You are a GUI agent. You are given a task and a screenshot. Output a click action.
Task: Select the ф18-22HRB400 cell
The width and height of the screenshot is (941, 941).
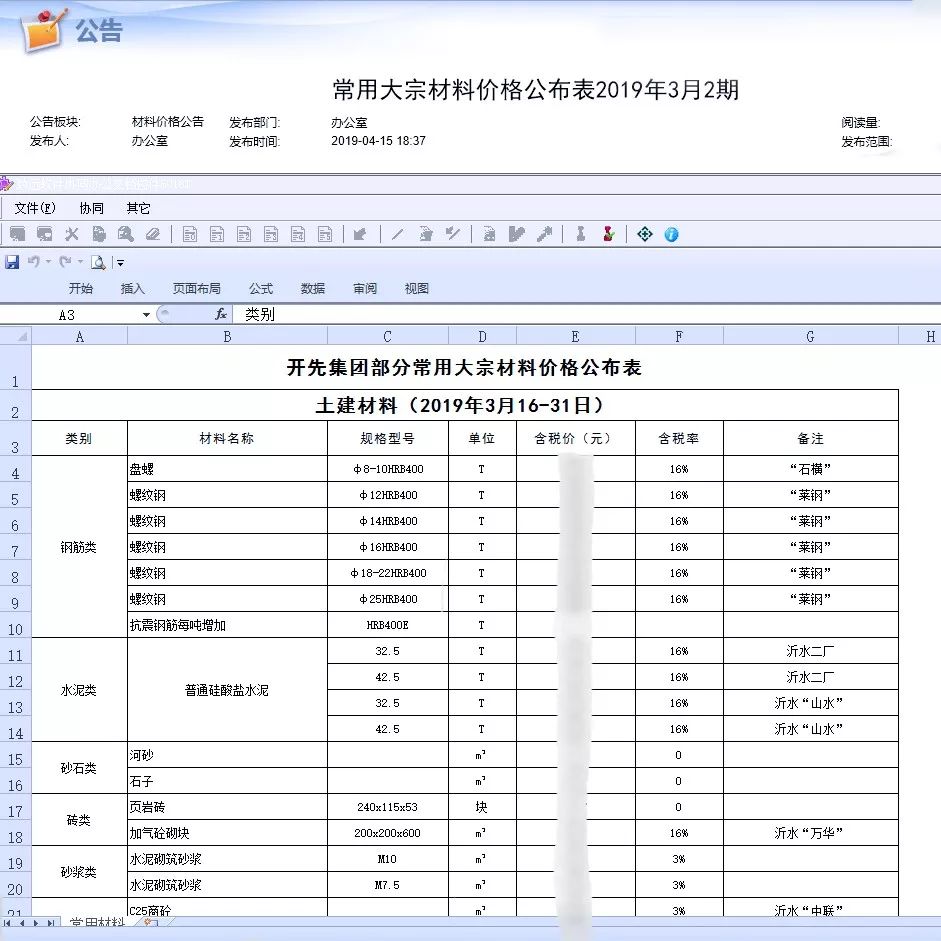click(x=388, y=573)
